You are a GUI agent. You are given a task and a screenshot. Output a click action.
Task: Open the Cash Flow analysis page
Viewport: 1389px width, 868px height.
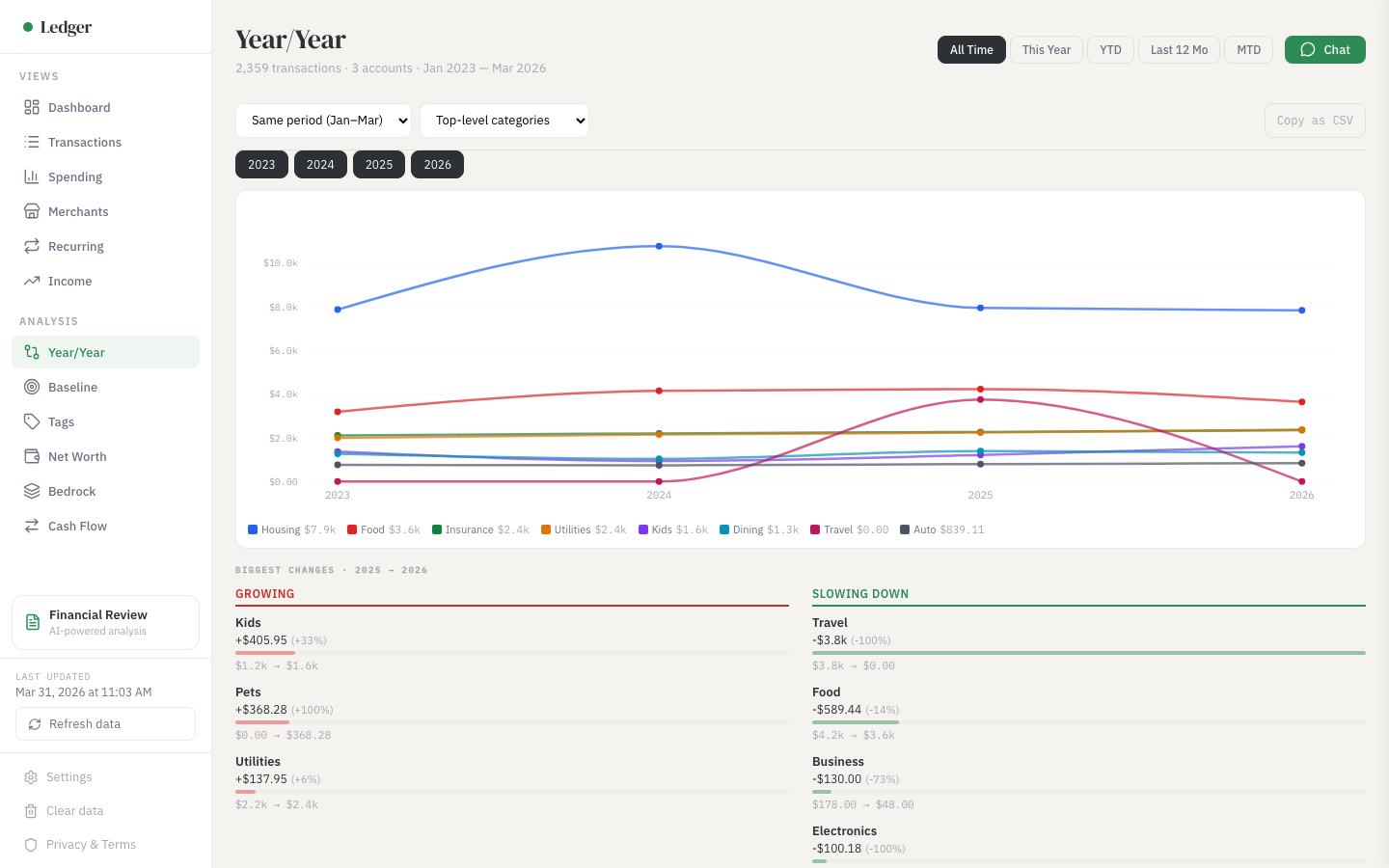pos(77,526)
